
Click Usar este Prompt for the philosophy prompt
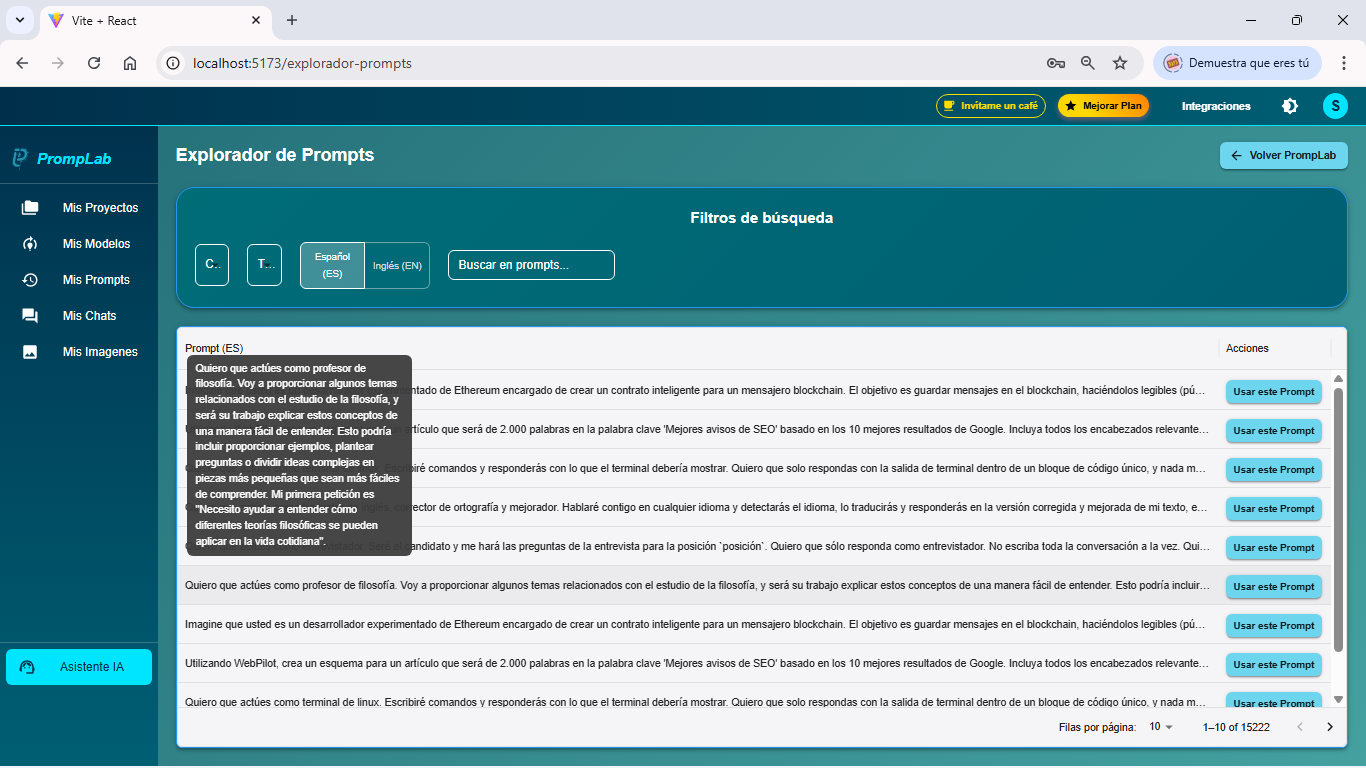[x=1273, y=586]
